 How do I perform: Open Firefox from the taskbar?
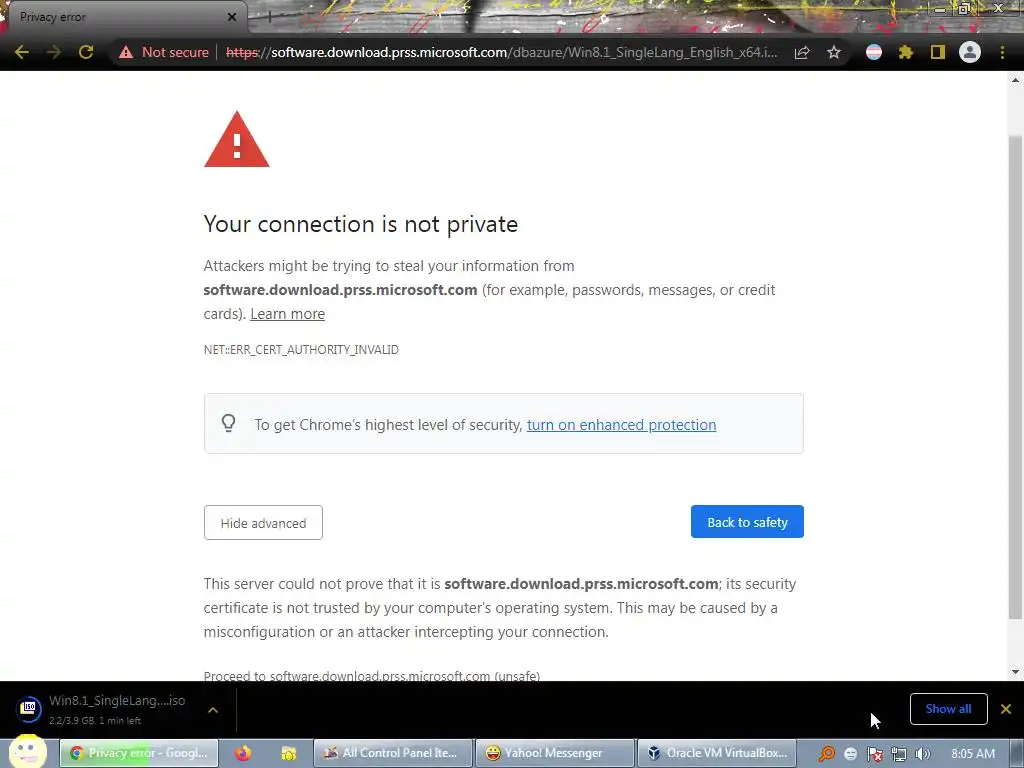point(243,753)
